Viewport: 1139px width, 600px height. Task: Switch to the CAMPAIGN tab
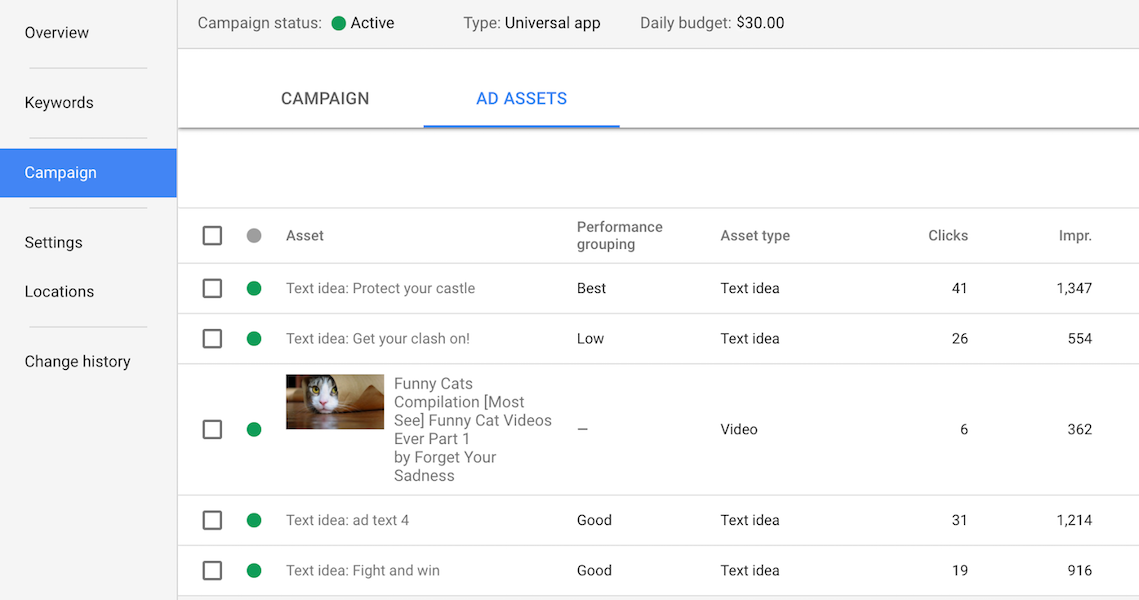point(324,98)
